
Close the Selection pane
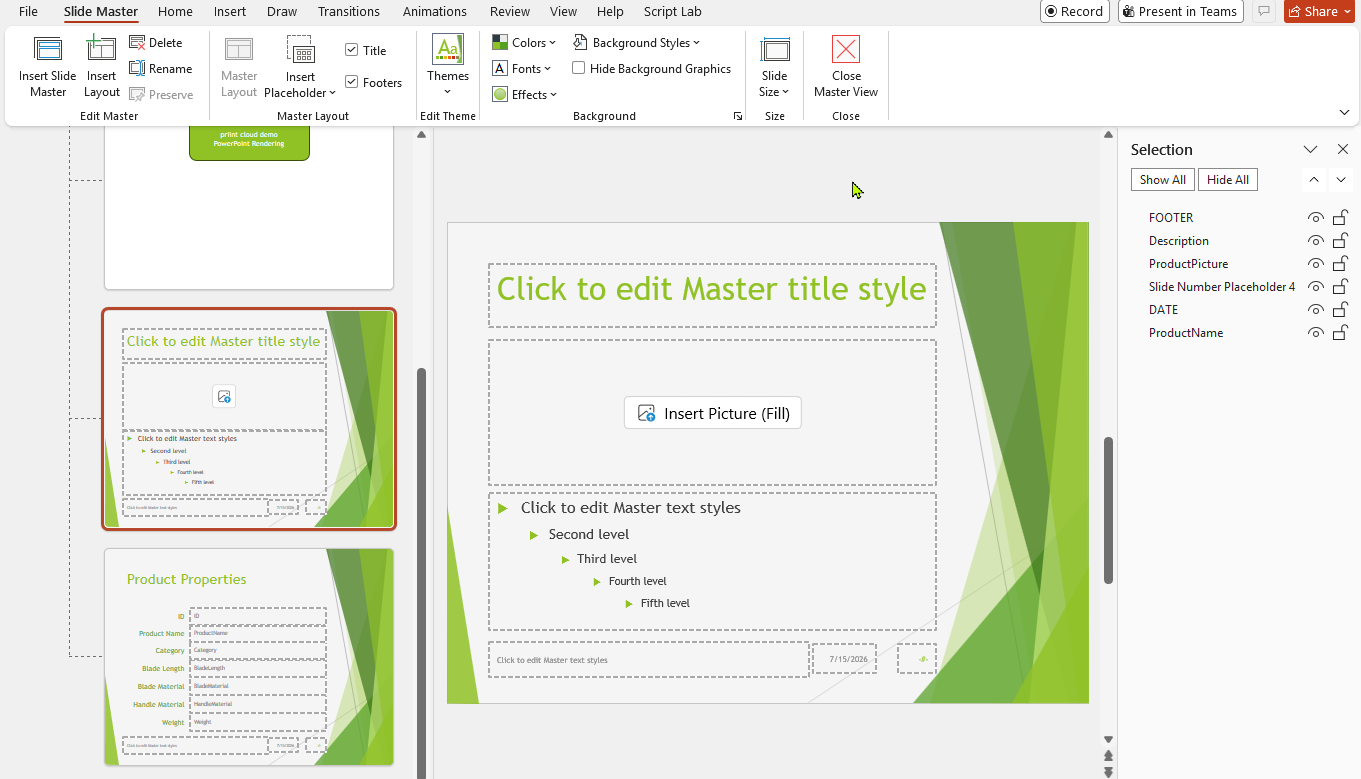[1343, 149]
